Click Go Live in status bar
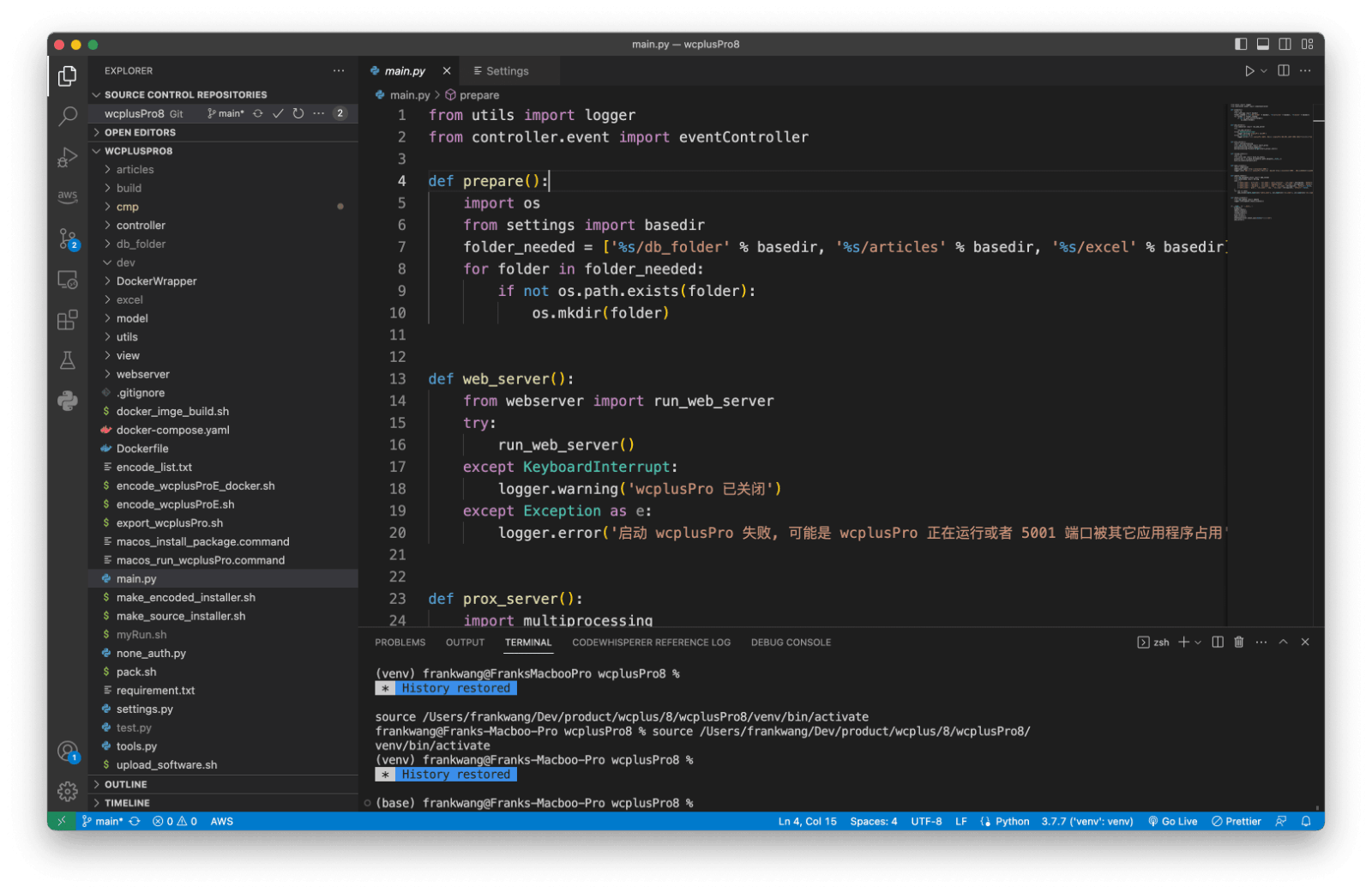This screenshot has width=1372, height=893. tap(1172, 822)
